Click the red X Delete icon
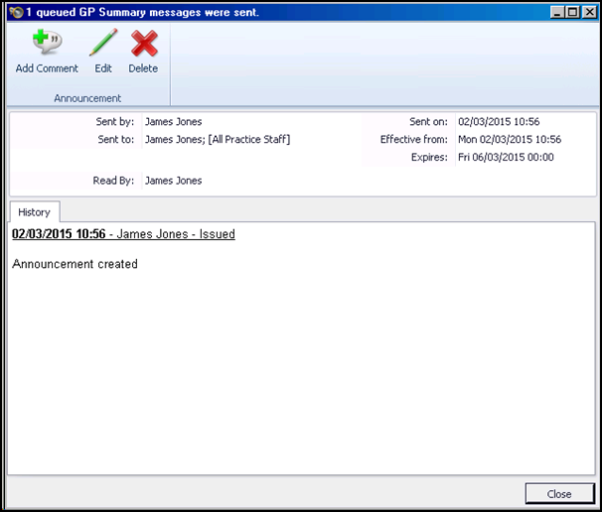This screenshot has height=512, width=602. pos(143,43)
